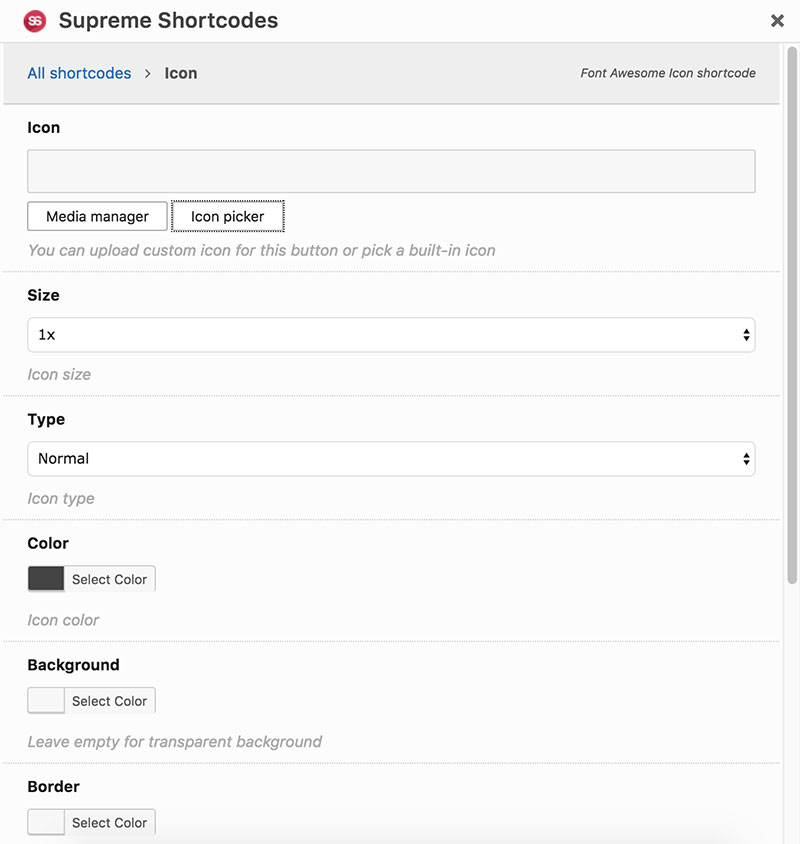Expand the Type dropdown set to Normal
This screenshot has width=800, height=844.
(x=380, y=459)
